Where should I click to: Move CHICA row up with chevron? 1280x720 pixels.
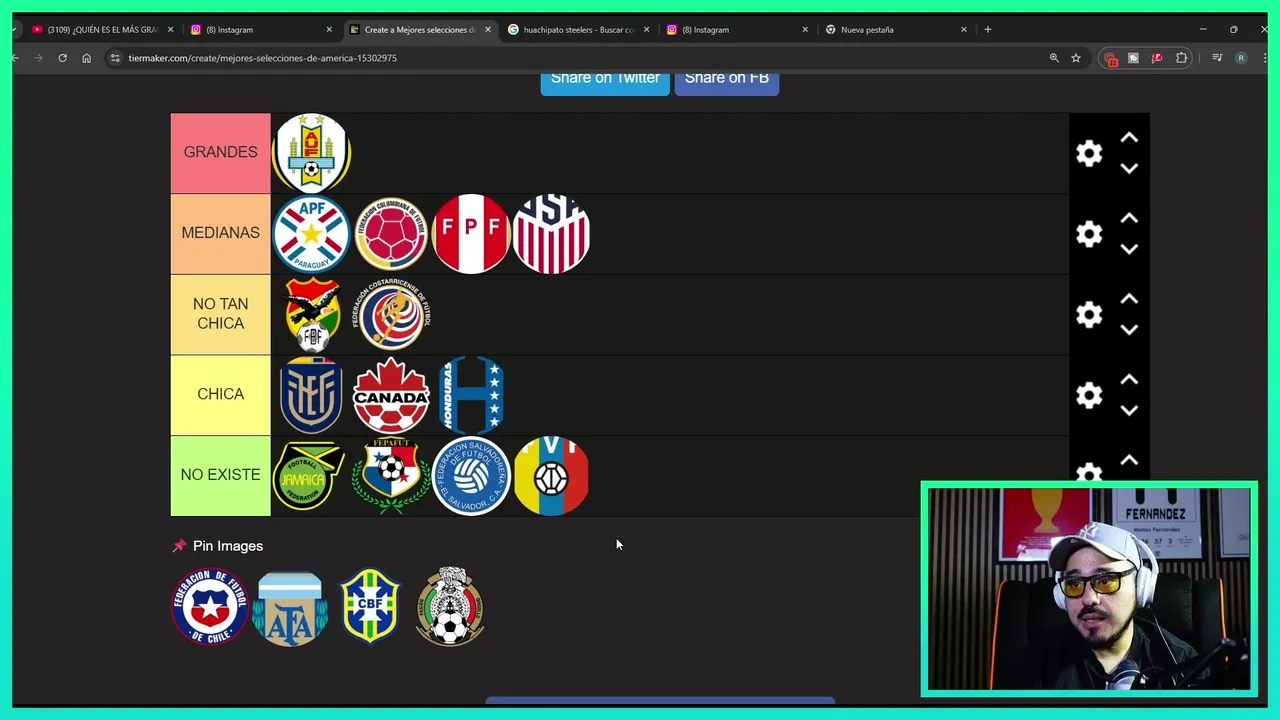pos(1129,380)
